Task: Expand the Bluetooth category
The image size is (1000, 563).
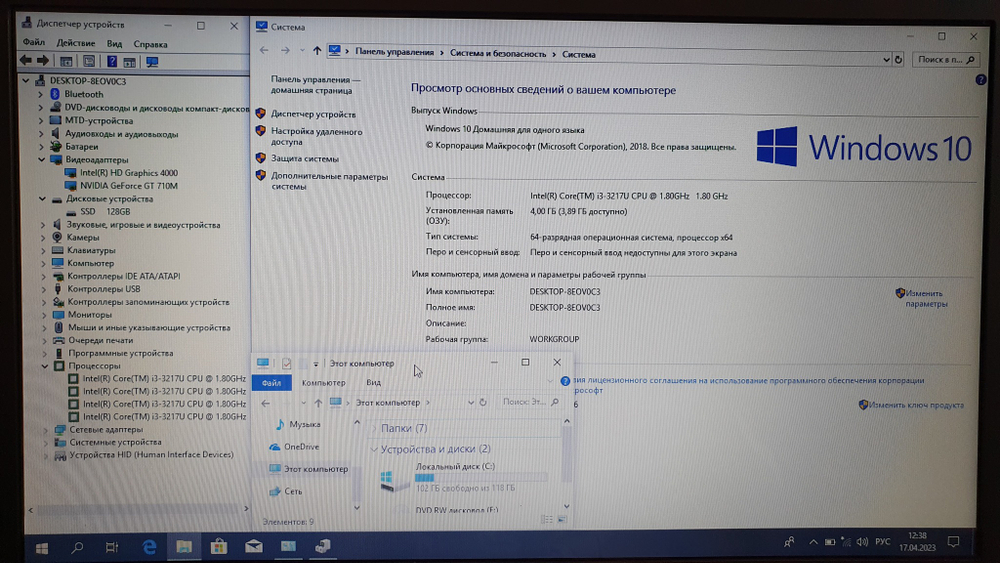Action: tap(41, 94)
